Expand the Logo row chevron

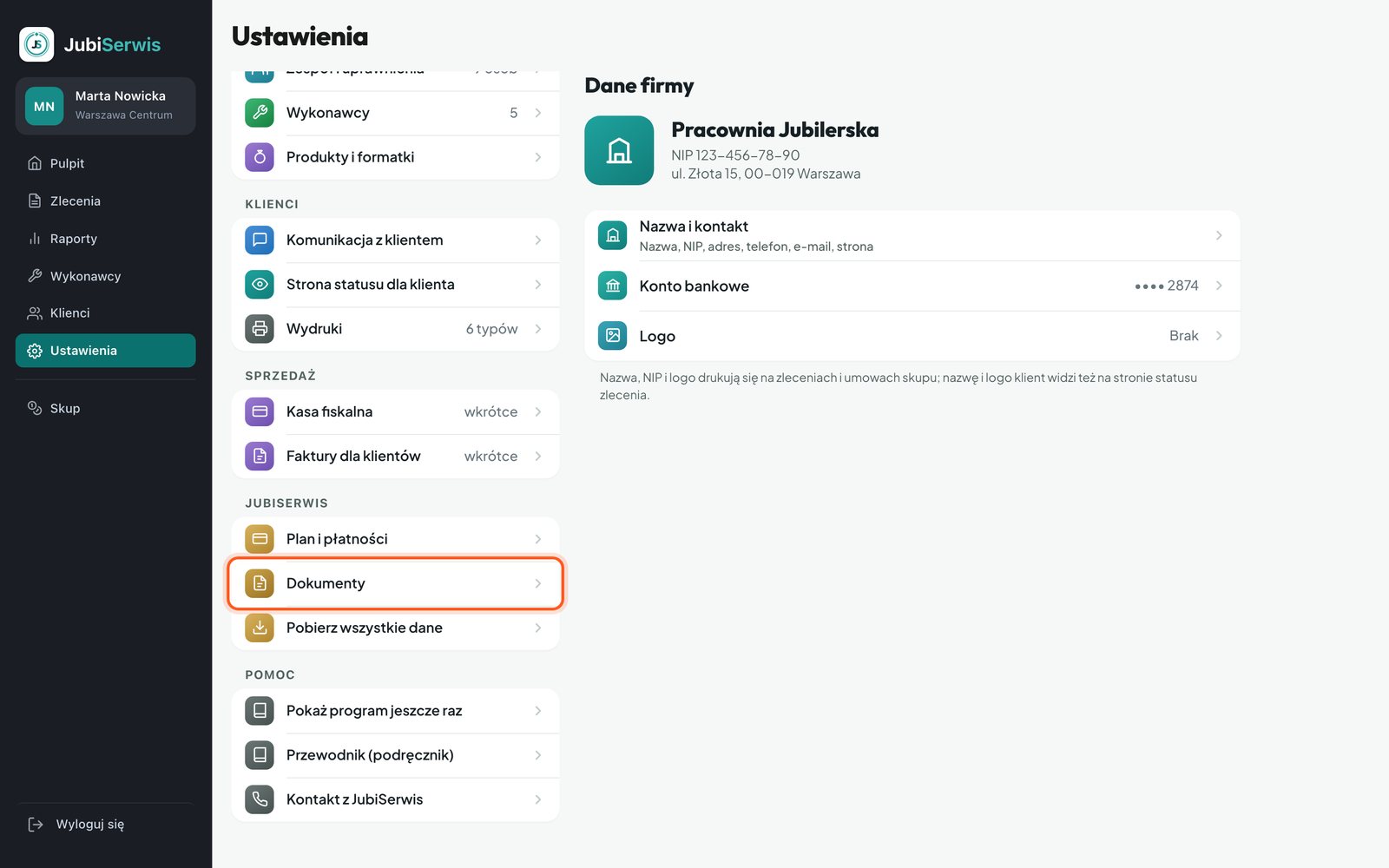click(1219, 336)
